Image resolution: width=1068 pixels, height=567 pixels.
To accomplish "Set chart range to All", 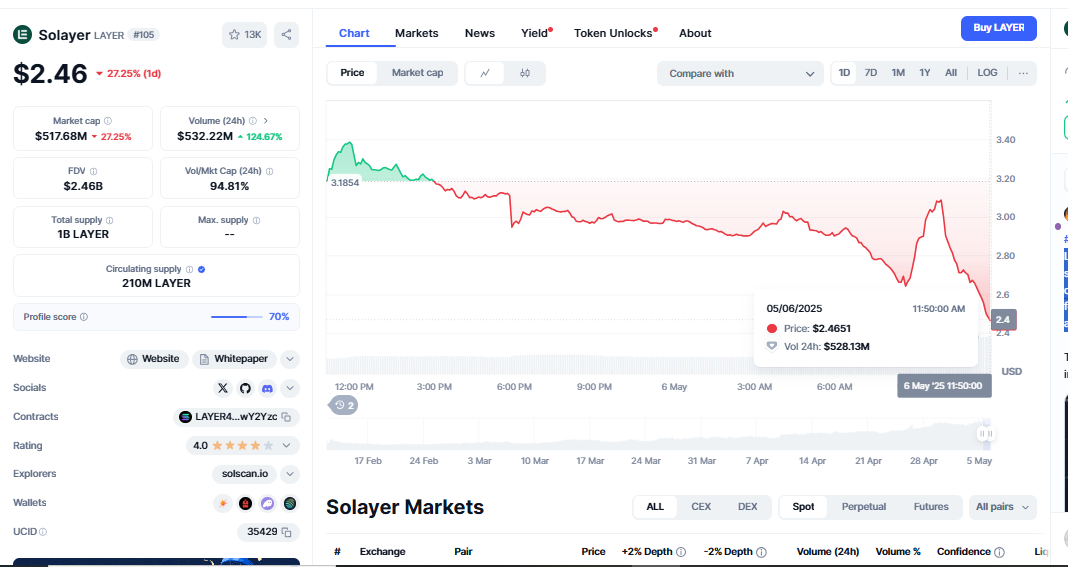I will (x=951, y=73).
